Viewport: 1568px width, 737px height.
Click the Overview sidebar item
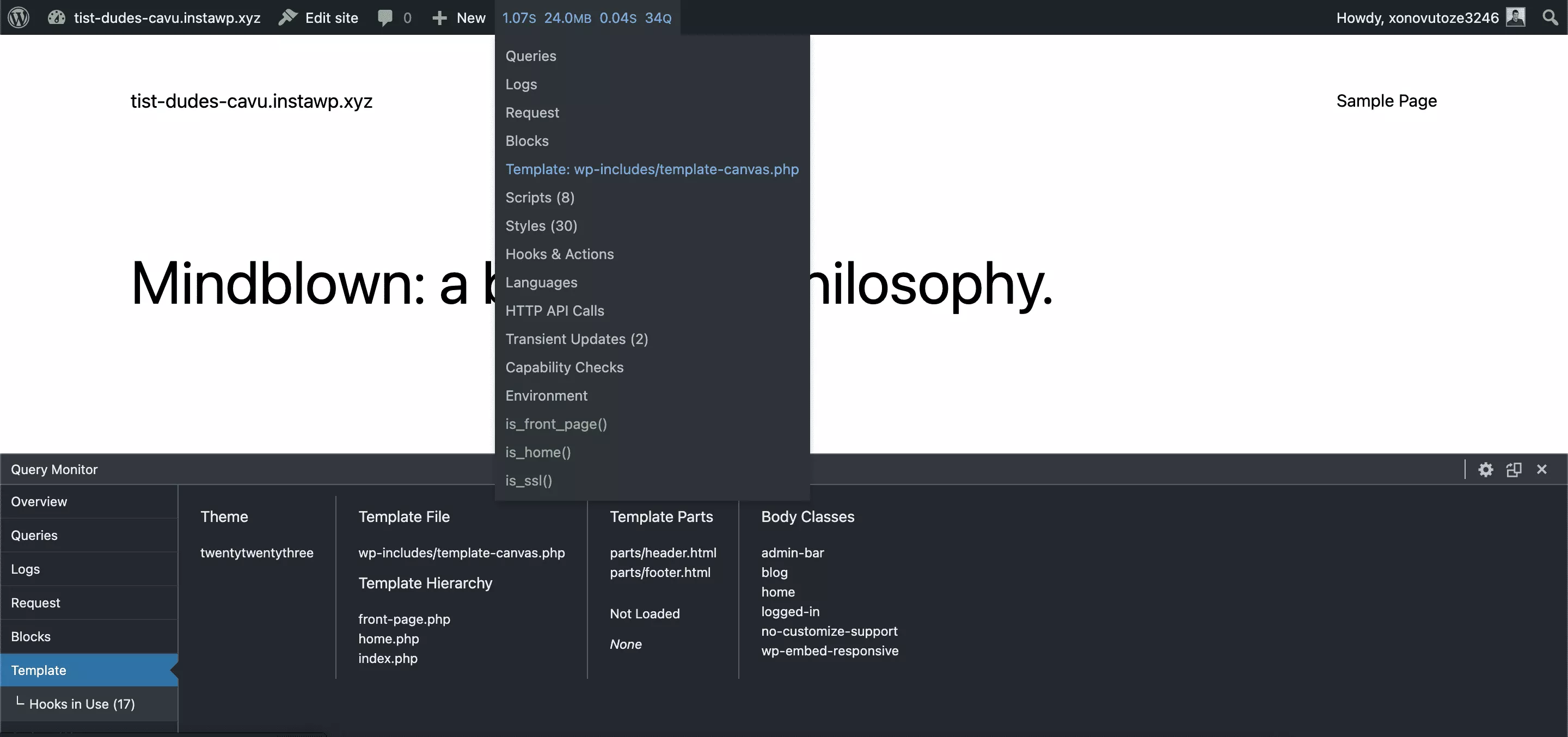tap(39, 501)
